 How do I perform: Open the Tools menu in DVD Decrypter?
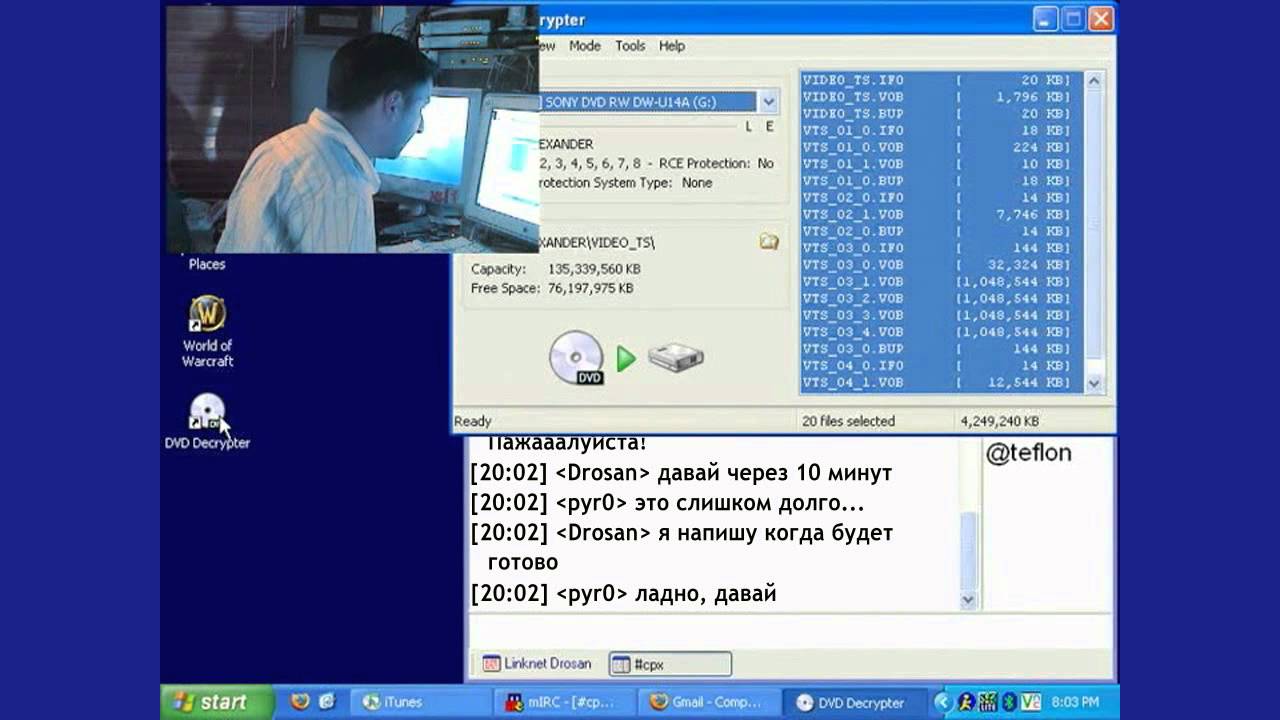coord(630,46)
